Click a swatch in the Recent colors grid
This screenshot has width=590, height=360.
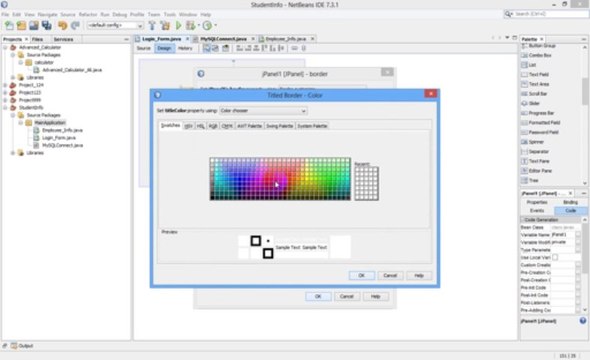pyautogui.click(x=366, y=184)
